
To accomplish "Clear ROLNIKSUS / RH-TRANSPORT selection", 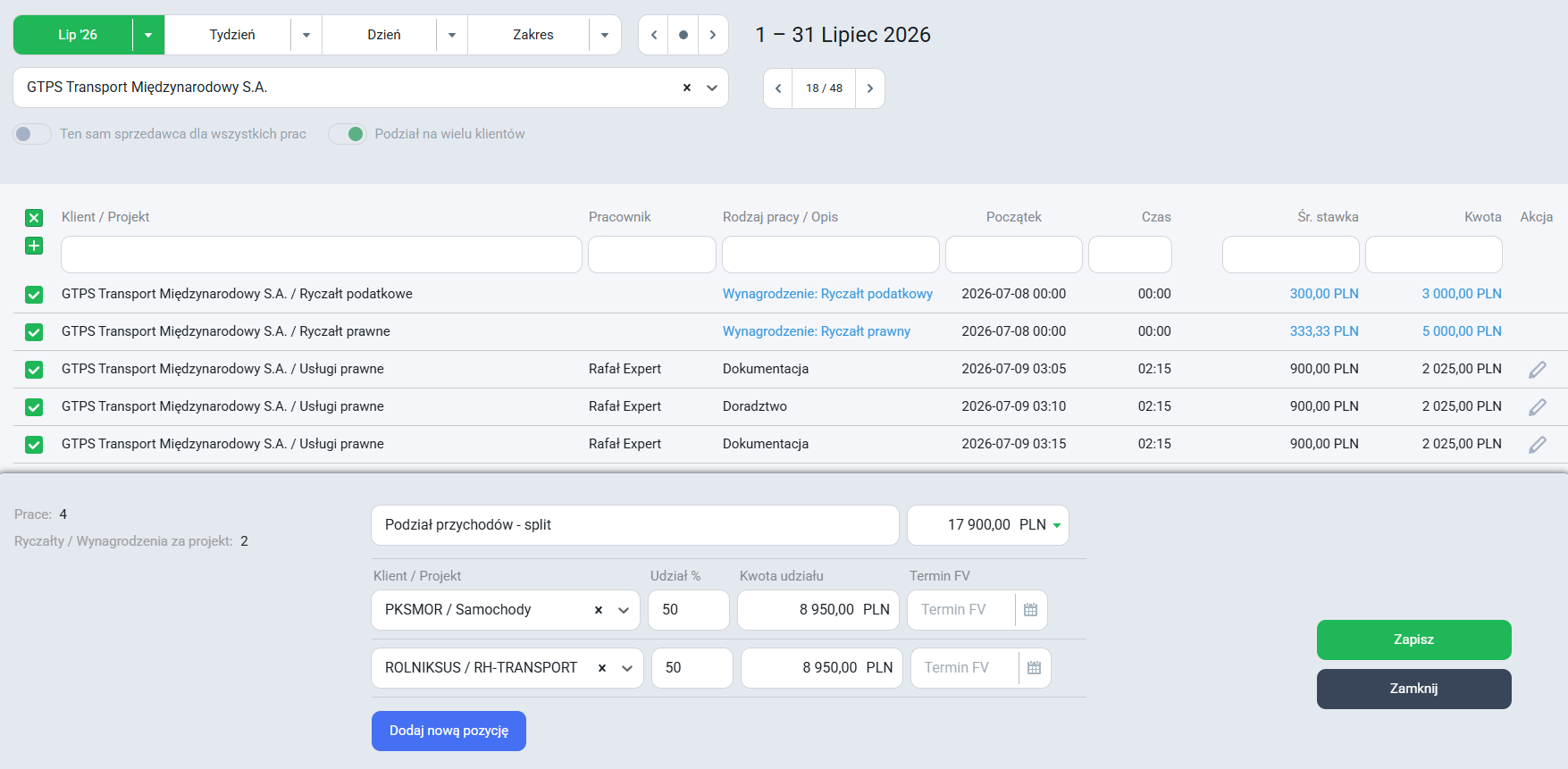I will click(602, 668).
